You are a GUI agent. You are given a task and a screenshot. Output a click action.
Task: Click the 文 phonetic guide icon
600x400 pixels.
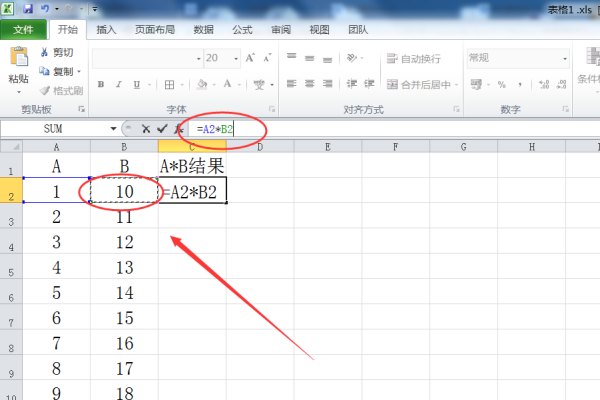pyautogui.click(x=259, y=84)
